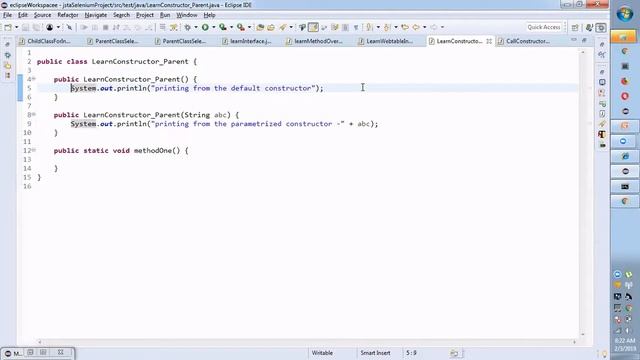Click the Coverage launch icon
Screen dimensions: 640x360
pyautogui.click(x=223, y=27)
